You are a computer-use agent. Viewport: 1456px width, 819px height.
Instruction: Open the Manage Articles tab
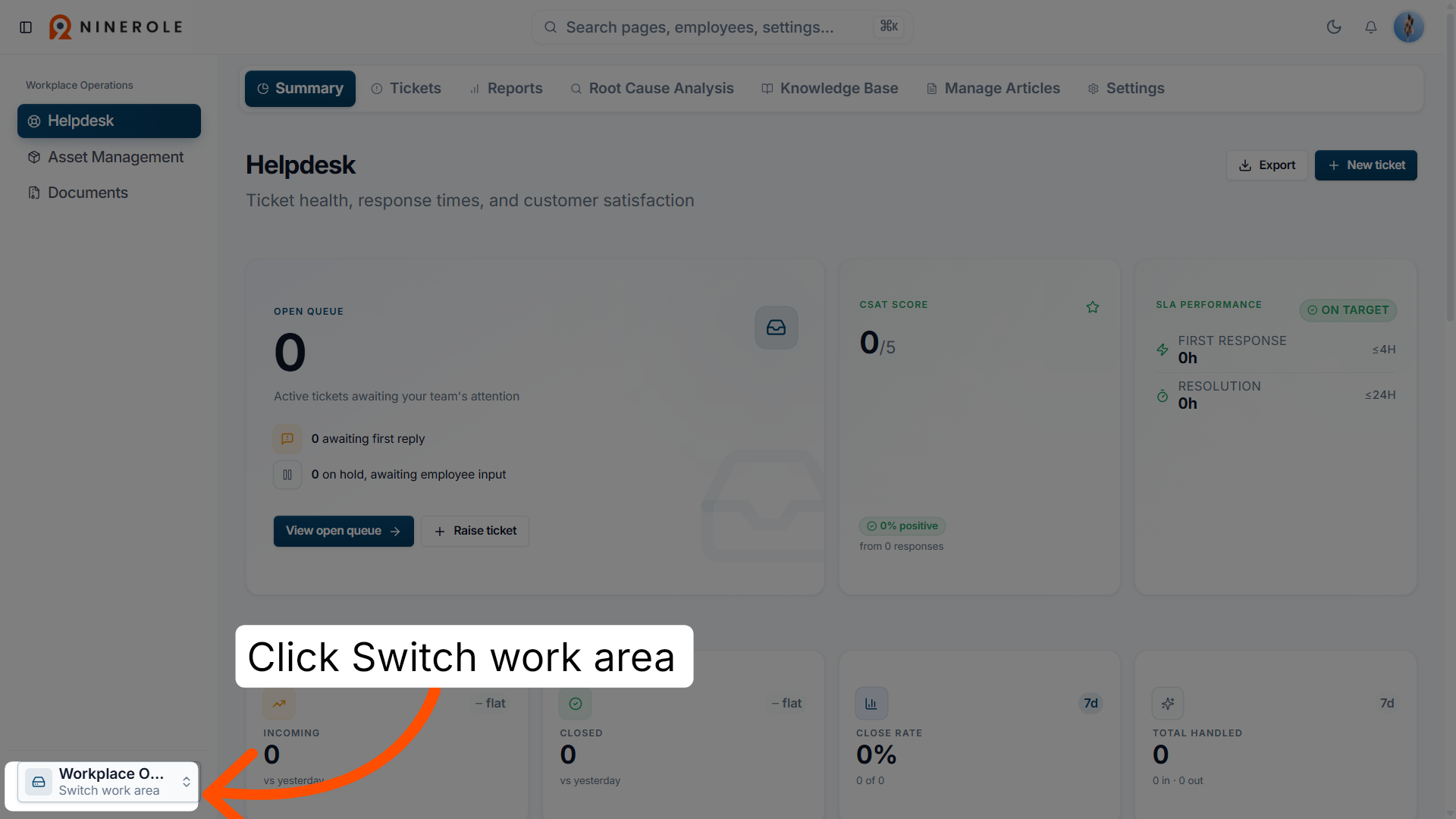click(x=993, y=89)
